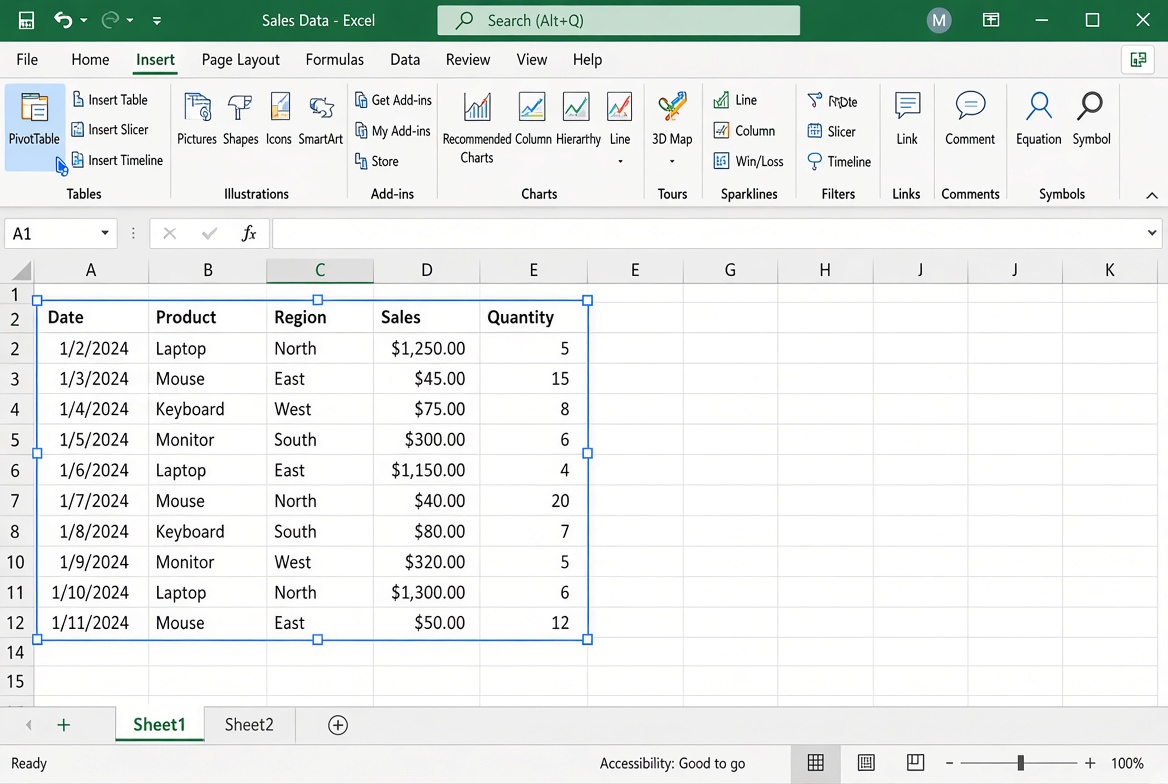Collapse the ribbon
Viewport: 1168px width, 784px height.
(1152, 195)
